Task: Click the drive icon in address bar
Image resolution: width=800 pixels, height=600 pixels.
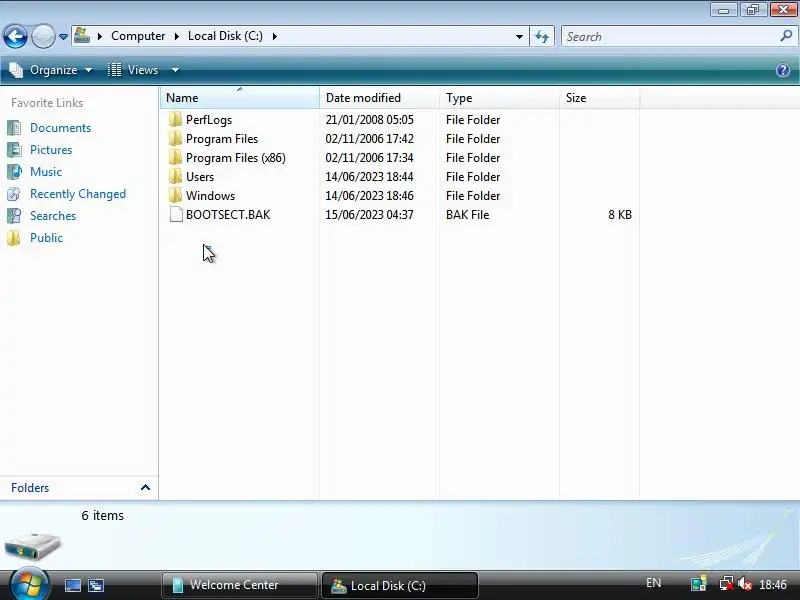Action: 82,36
